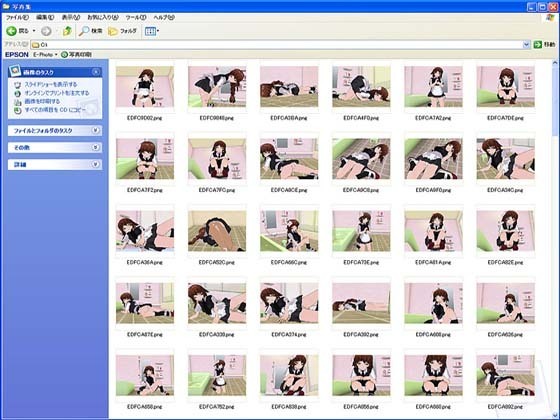Click file name EDFCA658.png
560x420 pixels.
145,407
